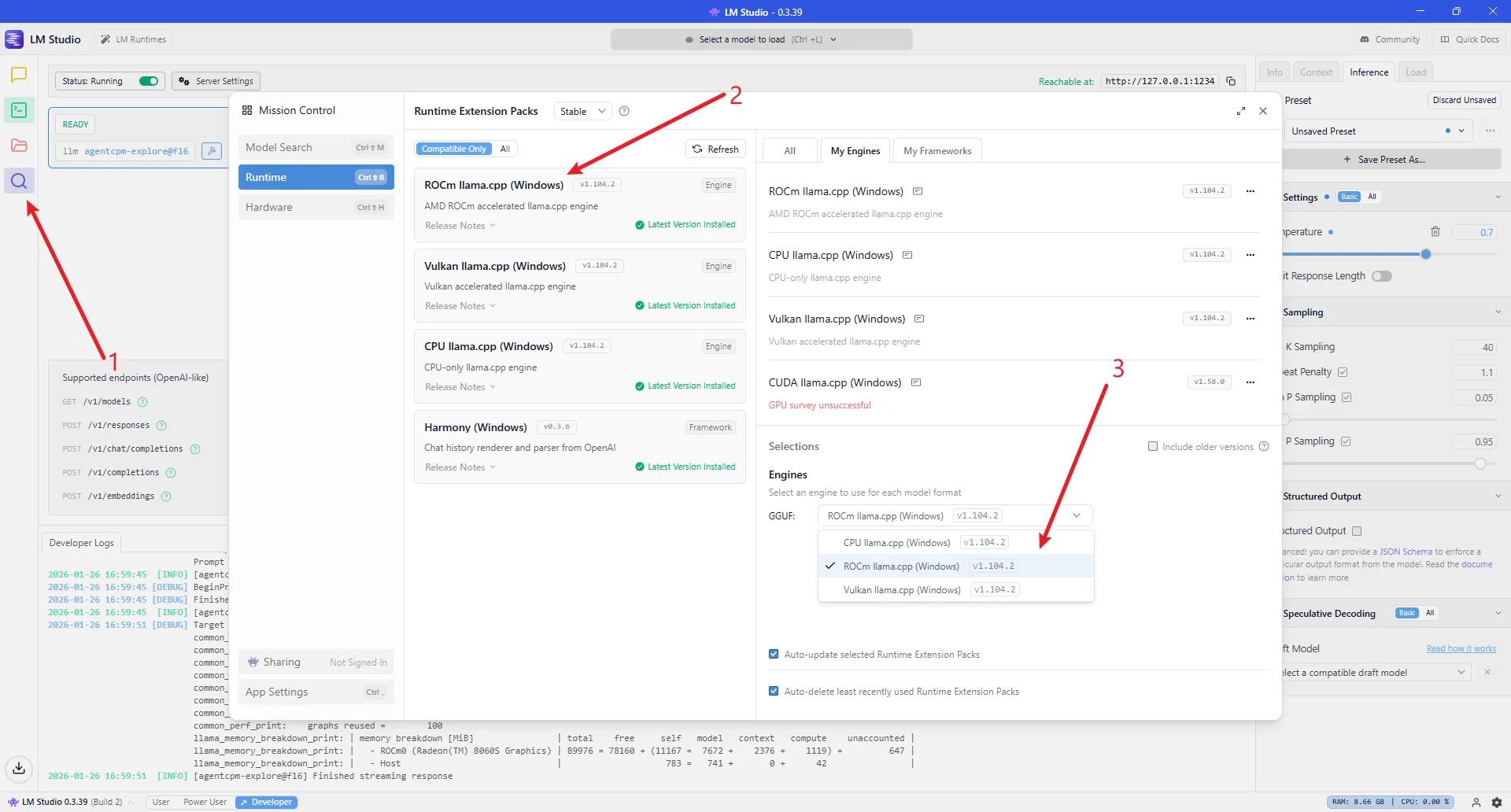Click the Temperature value field showing 0.7
Viewport: 1511px width, 812px height.
1474,232
